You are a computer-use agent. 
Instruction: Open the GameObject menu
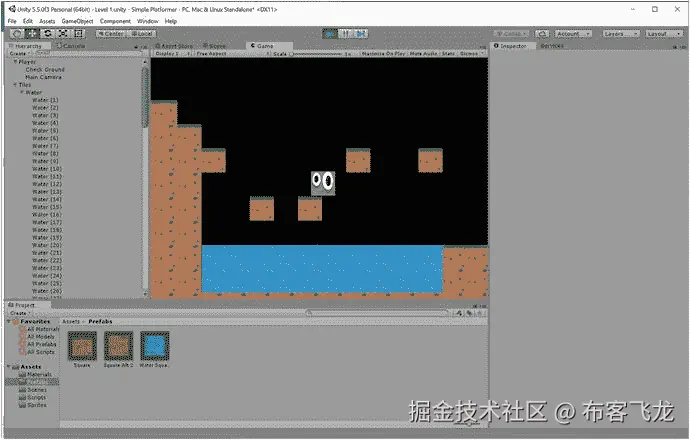point(77,21)
